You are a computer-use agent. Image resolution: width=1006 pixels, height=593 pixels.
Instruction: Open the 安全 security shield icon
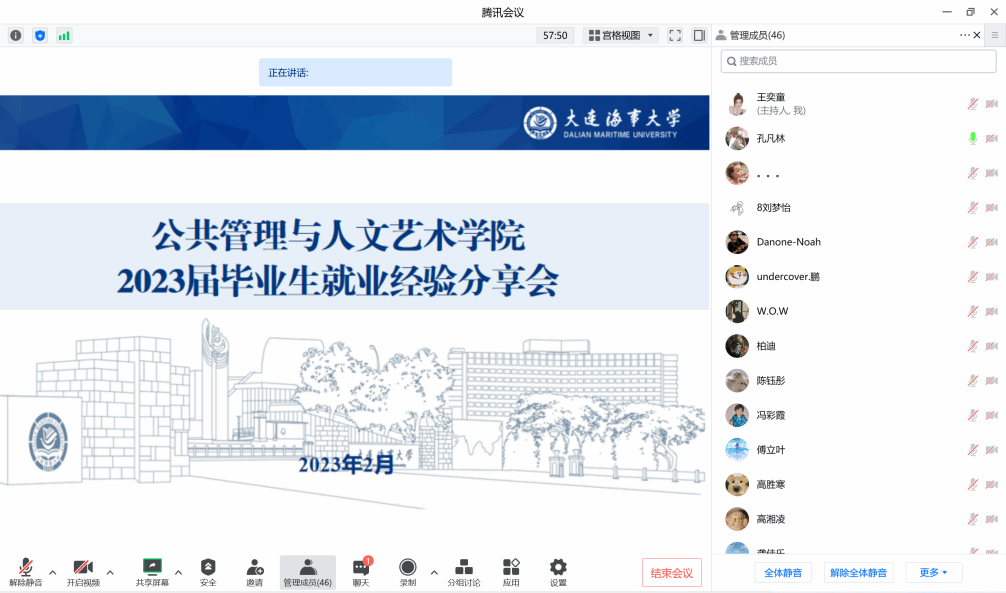[208, 568]
